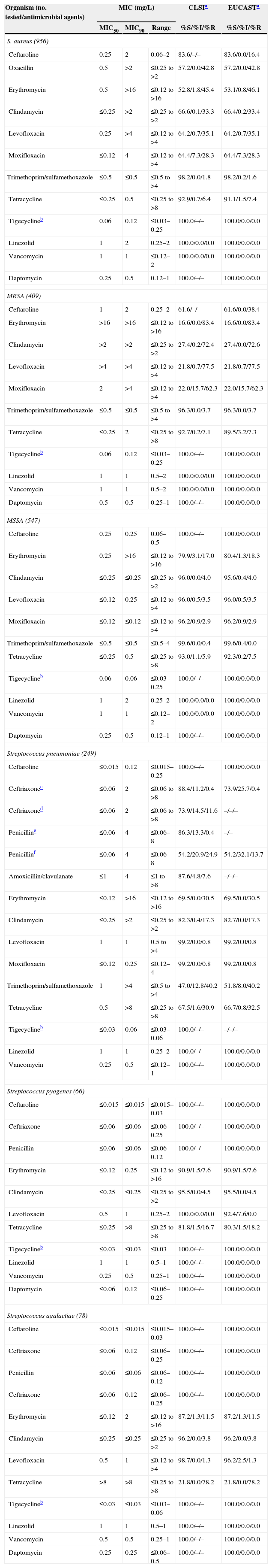The image size is (272, 1568).
Task: Click Tigecycline footnote b in MSSA section
Action: click(42, 676)
